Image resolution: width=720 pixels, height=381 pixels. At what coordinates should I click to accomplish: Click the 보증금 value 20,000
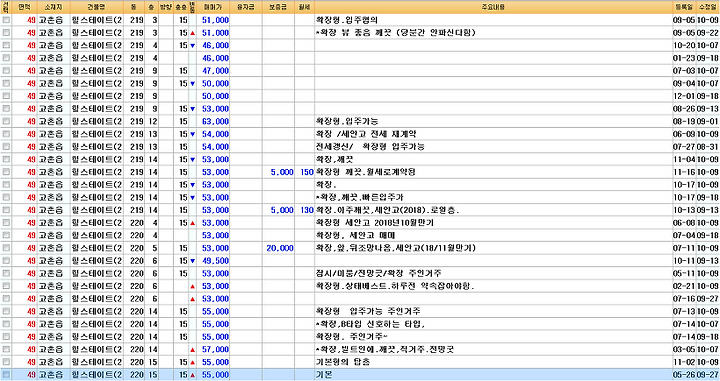280,248
